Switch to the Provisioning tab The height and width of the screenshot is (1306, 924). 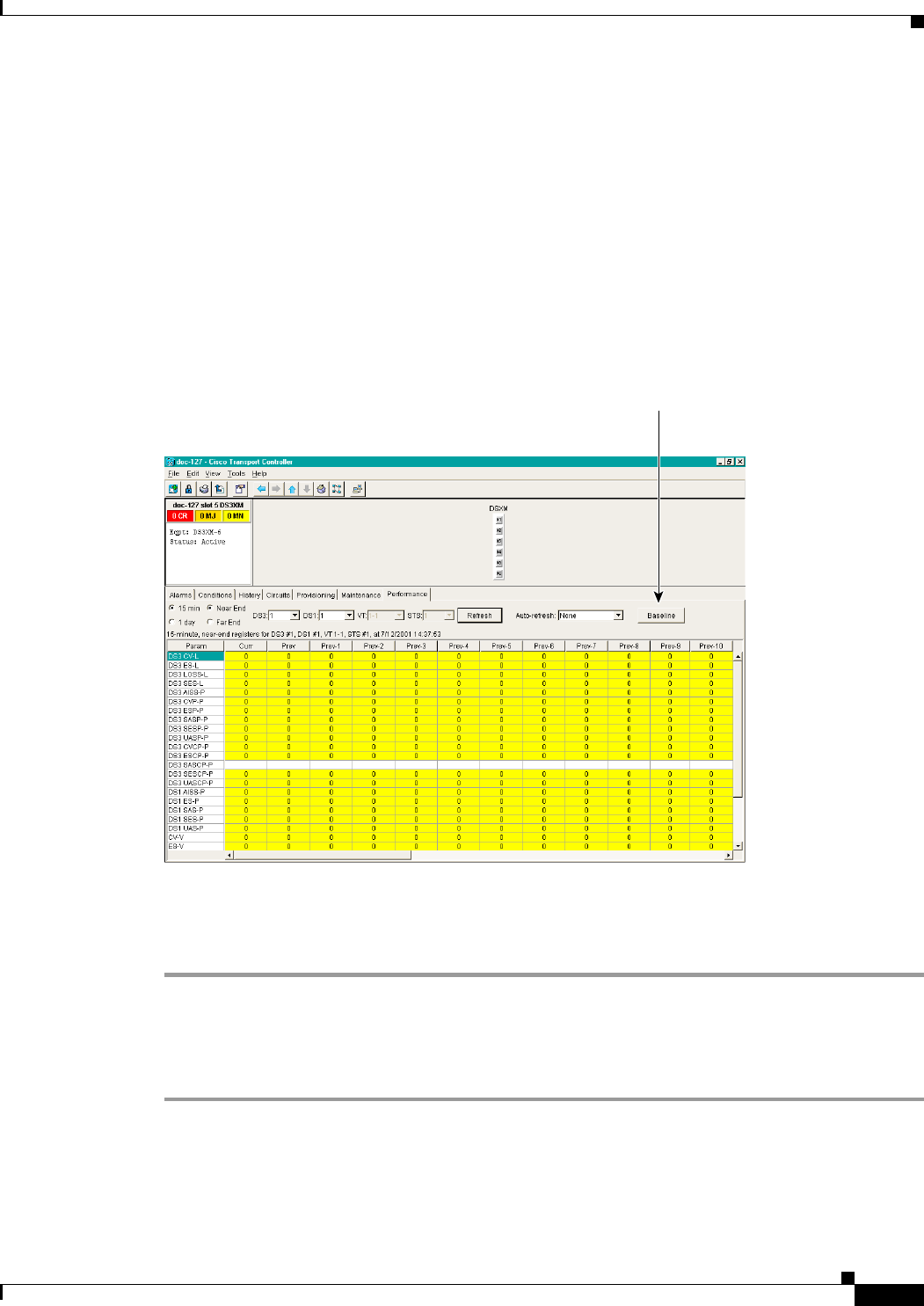tap(316, 595)
